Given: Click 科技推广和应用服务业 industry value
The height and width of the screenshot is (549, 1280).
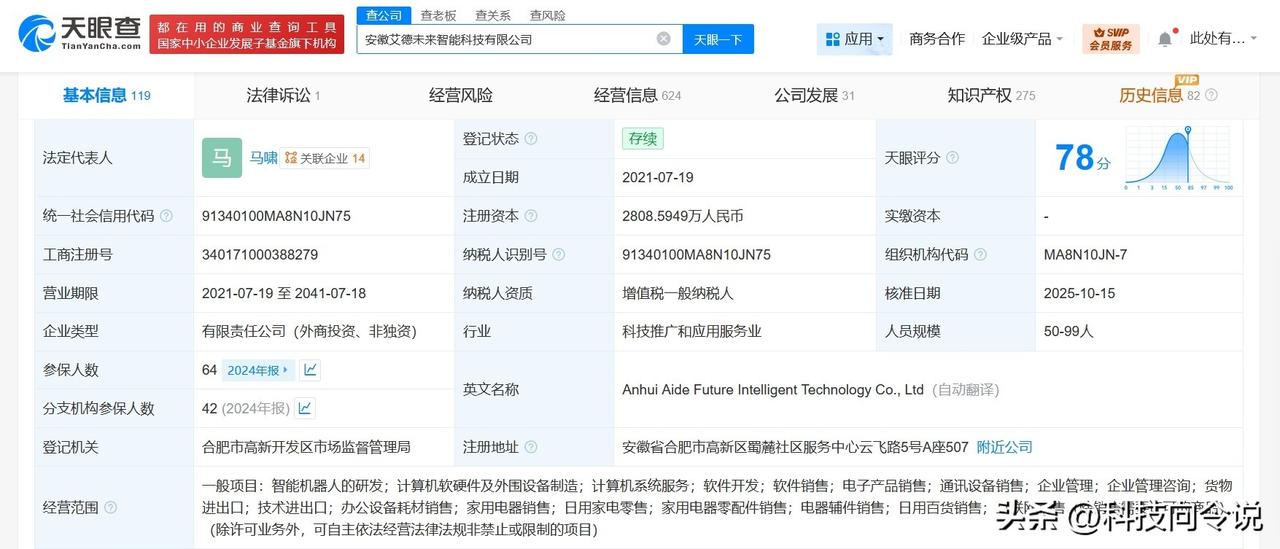Looking at the screenshot, I should [x=692, y=331].
